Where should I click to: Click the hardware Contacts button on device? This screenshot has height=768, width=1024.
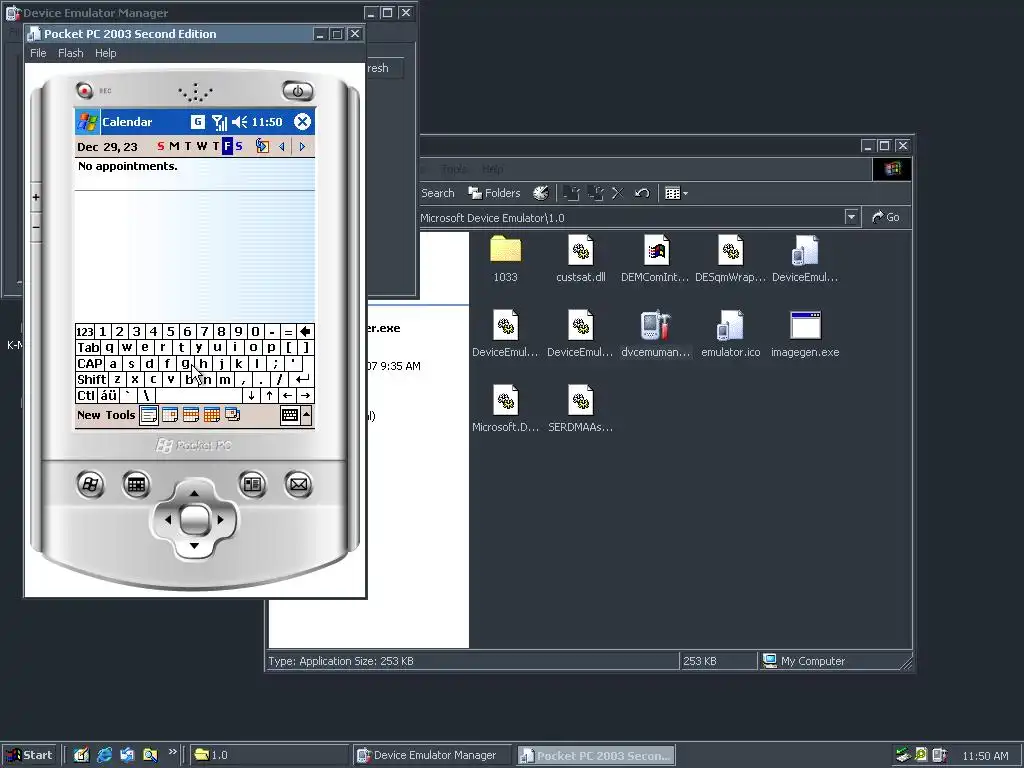(252, 485)
